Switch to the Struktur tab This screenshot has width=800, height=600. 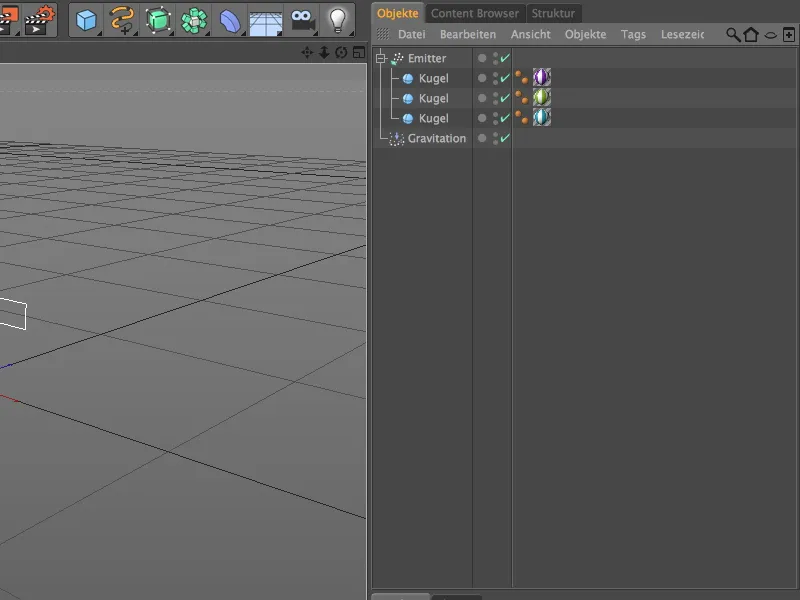pos(553,13)
